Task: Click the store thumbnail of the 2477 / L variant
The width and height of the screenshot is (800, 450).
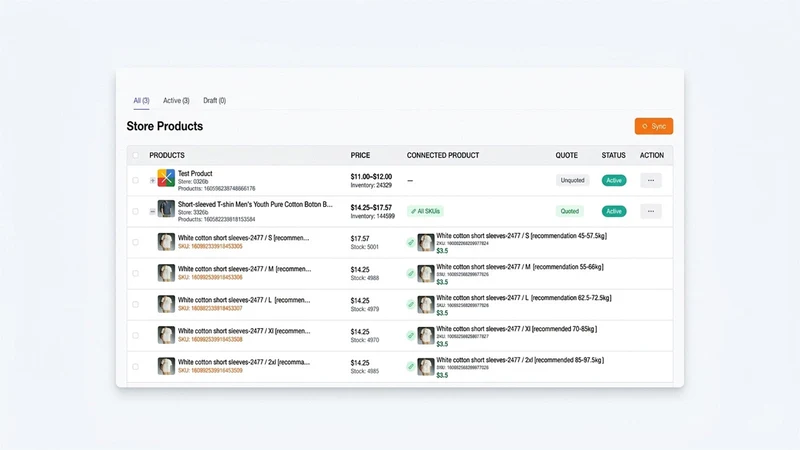Action: click(166, 304)
